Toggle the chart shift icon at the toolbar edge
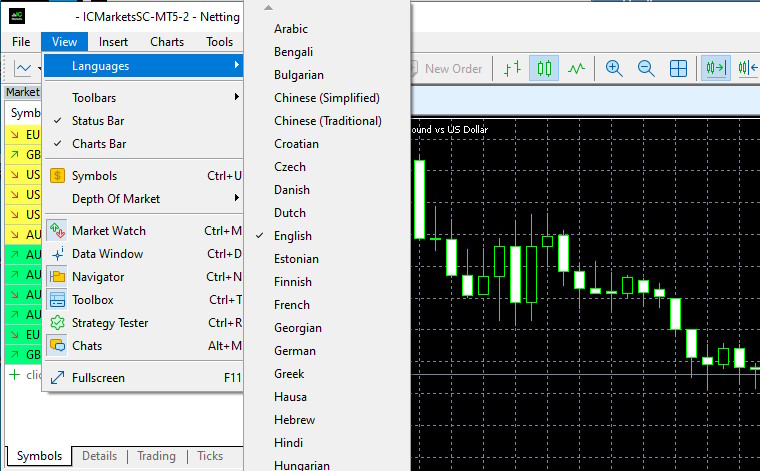760x471 pixels. click(748, 68)
